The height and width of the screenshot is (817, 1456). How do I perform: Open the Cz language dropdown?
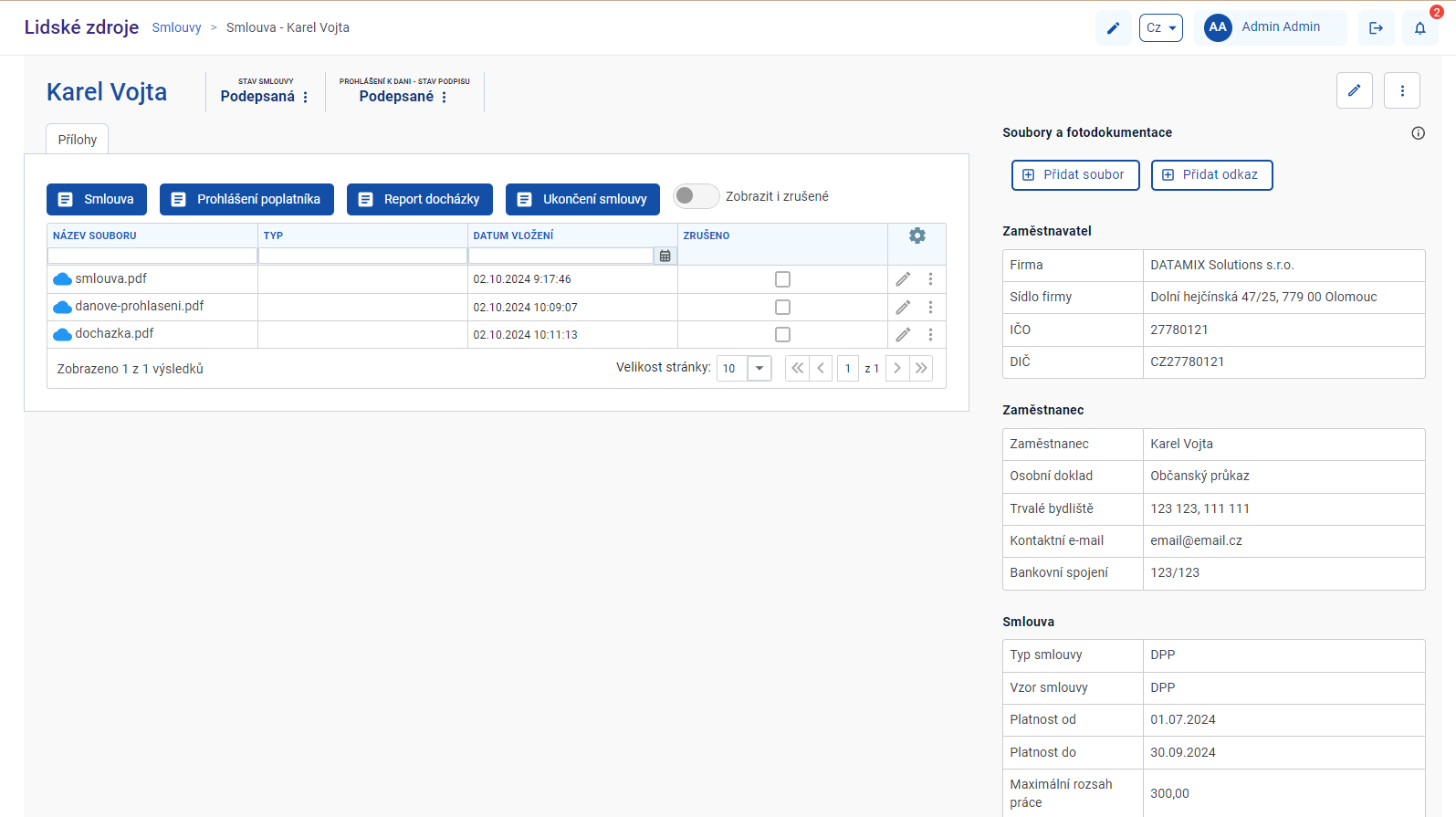(1160, 28)
